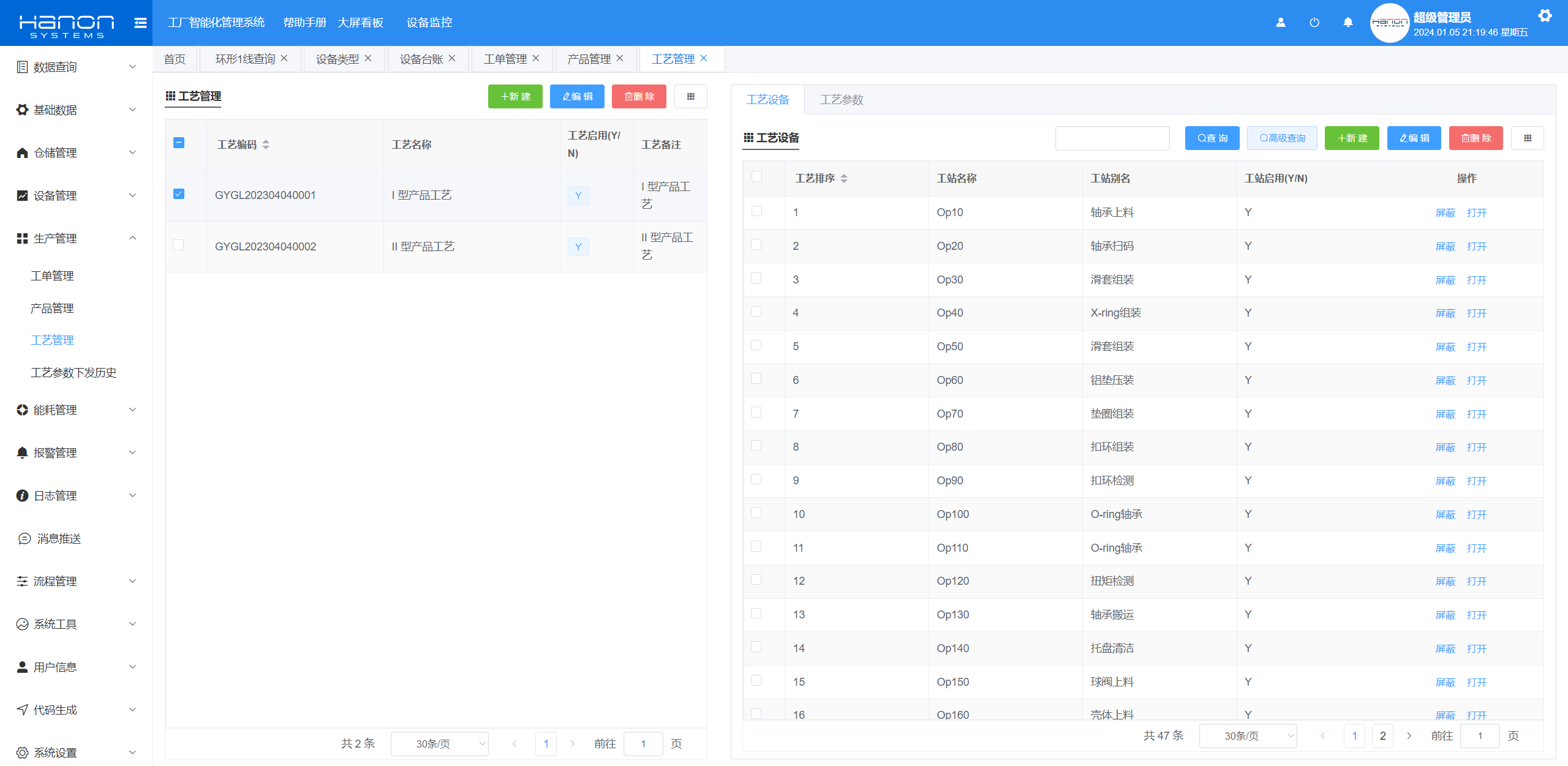The width and height of the screenshot is (1568, 766).
Task: Expand 报警管理 sidebar menu
Action: click(x=76, y=452)
